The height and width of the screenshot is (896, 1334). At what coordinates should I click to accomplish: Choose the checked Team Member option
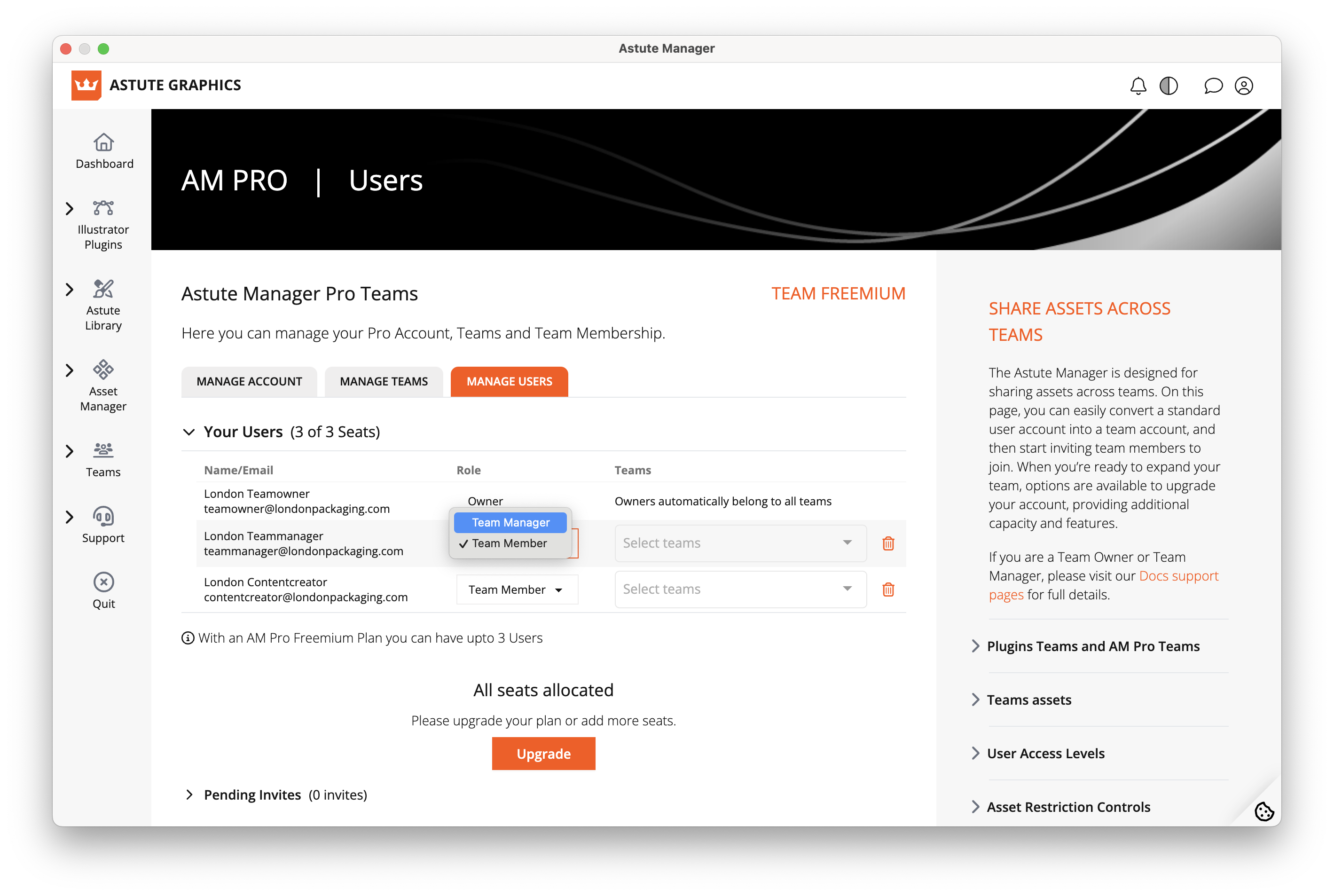[509, 543]
